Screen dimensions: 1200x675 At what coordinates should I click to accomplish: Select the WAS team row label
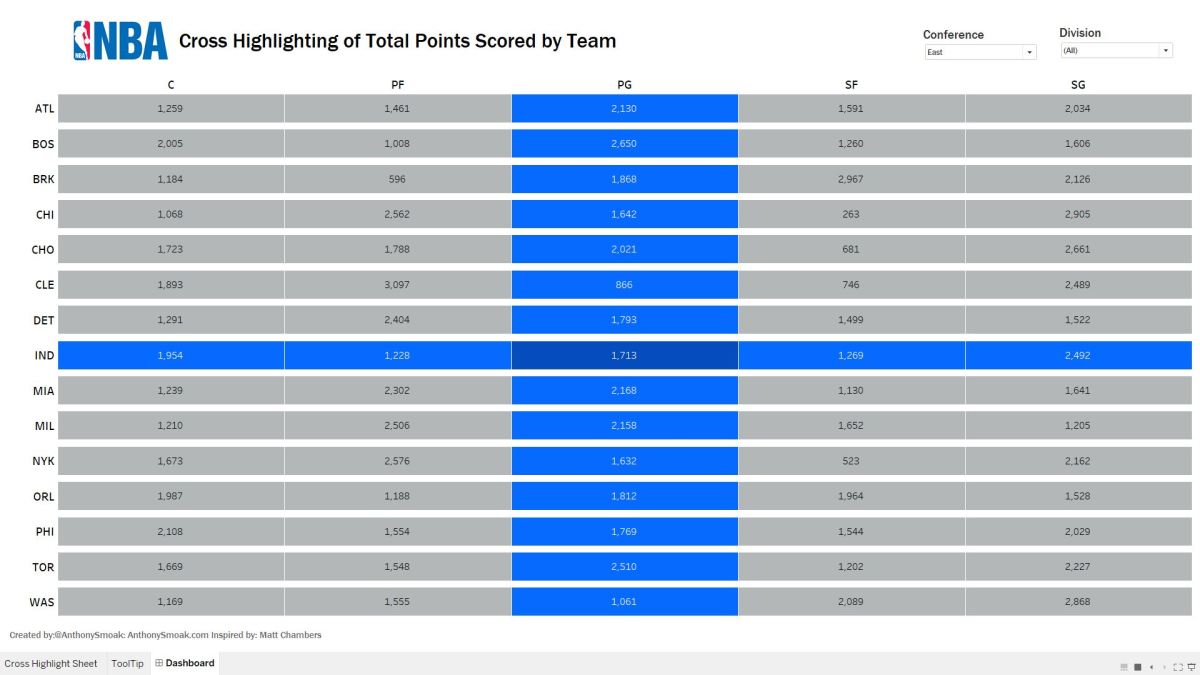[x=42, y=603]
